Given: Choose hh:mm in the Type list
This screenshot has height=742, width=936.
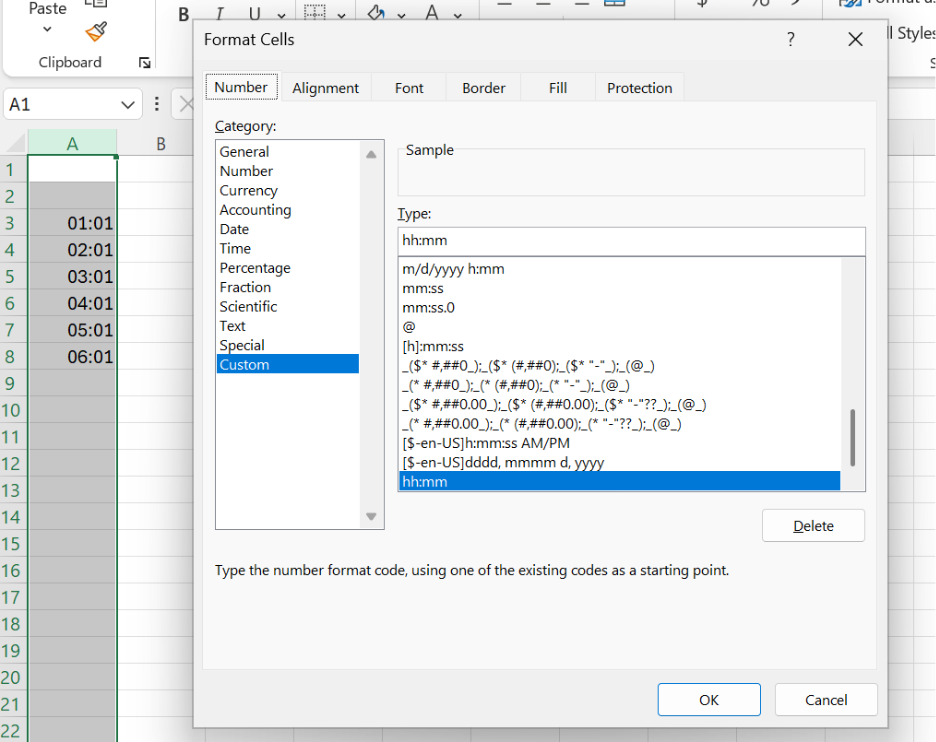Looking at the screenshot, I should (x=620, y=481).
